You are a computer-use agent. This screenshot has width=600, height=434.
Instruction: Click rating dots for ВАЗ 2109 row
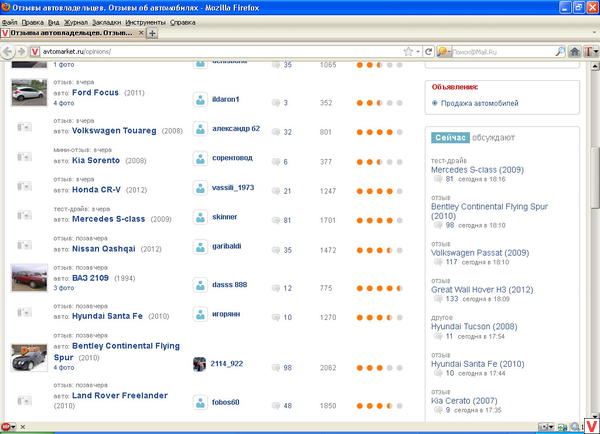(379, 288)
